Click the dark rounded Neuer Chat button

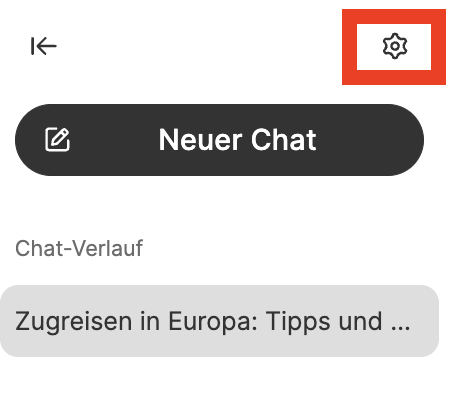pyautogui.click(x=219, y=140)
